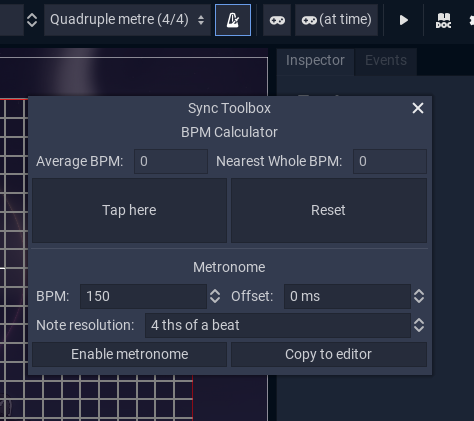Click the Offset field showing 0 ms
The height and width of the screenshot is (421, 474).
347,296
